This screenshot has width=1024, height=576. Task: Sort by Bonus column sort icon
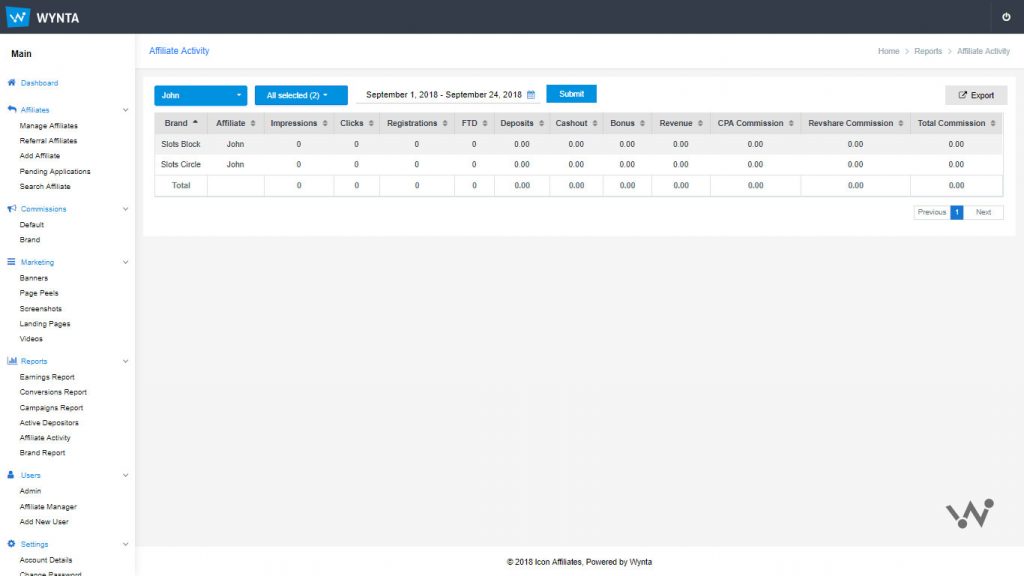click(642, 123)
